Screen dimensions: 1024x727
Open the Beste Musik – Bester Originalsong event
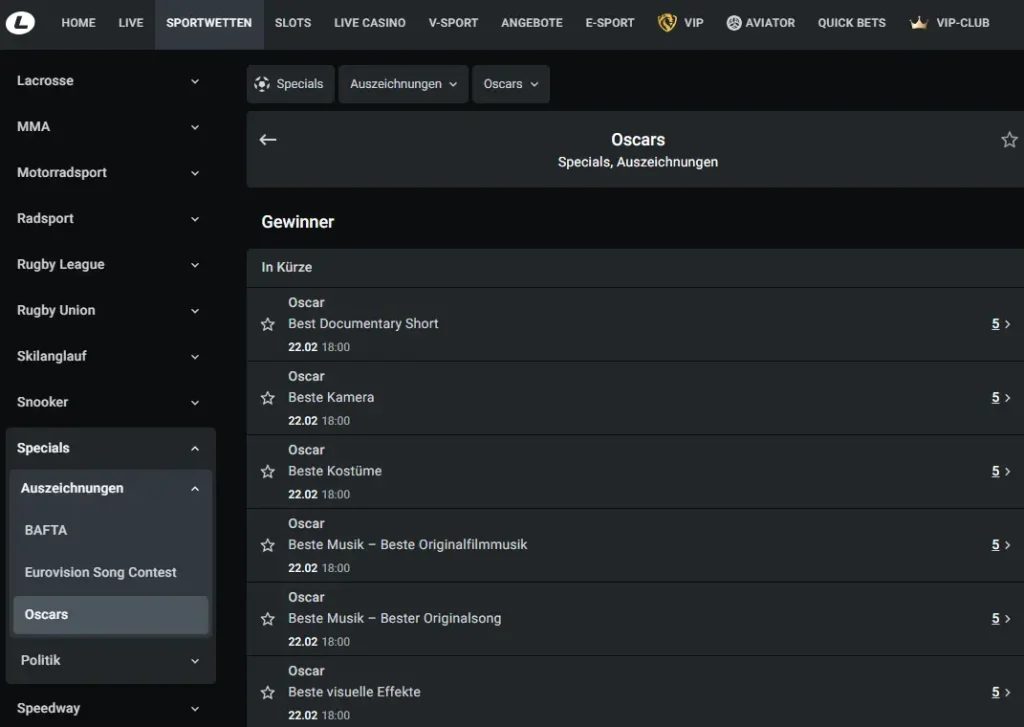point(395,618)
